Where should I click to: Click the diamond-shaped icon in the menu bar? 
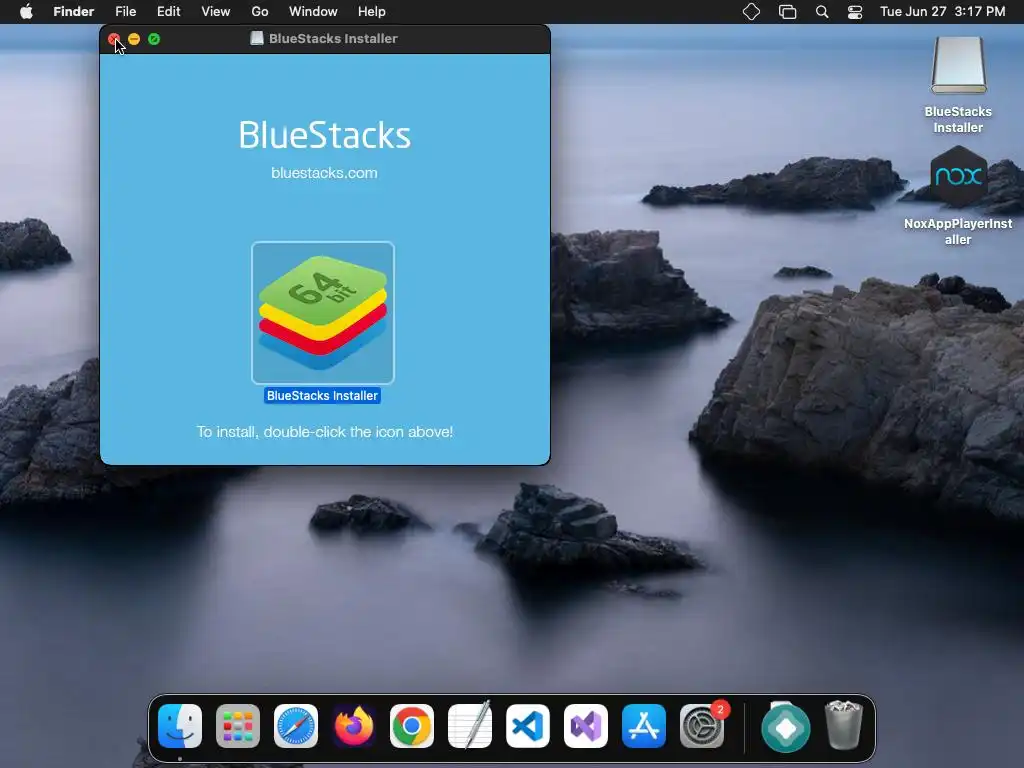click(x=752, y=12)
